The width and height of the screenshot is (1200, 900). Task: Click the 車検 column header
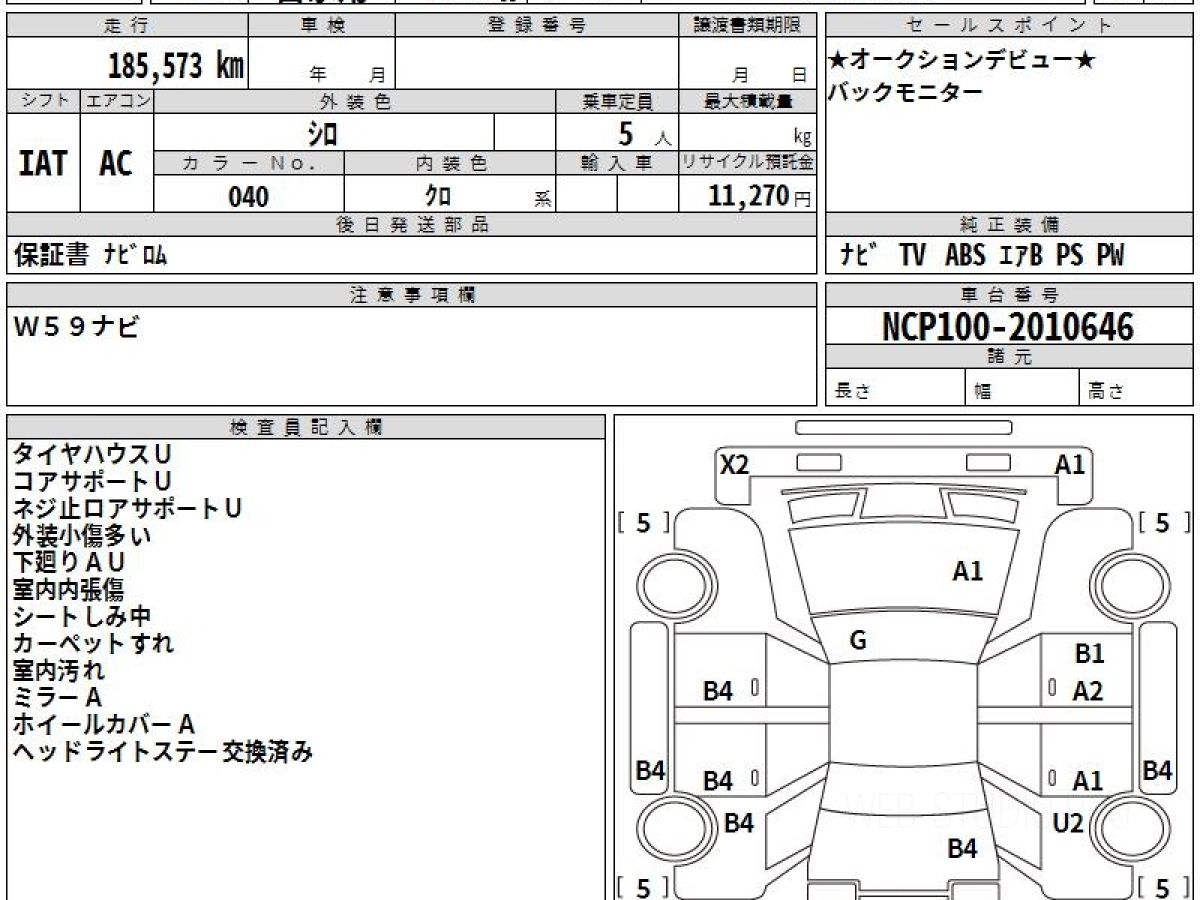coord(321,26)
